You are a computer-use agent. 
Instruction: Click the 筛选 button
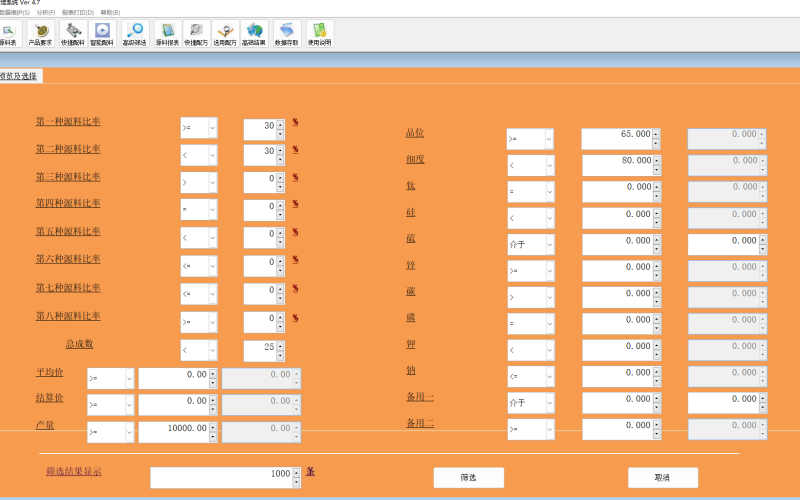468,478
